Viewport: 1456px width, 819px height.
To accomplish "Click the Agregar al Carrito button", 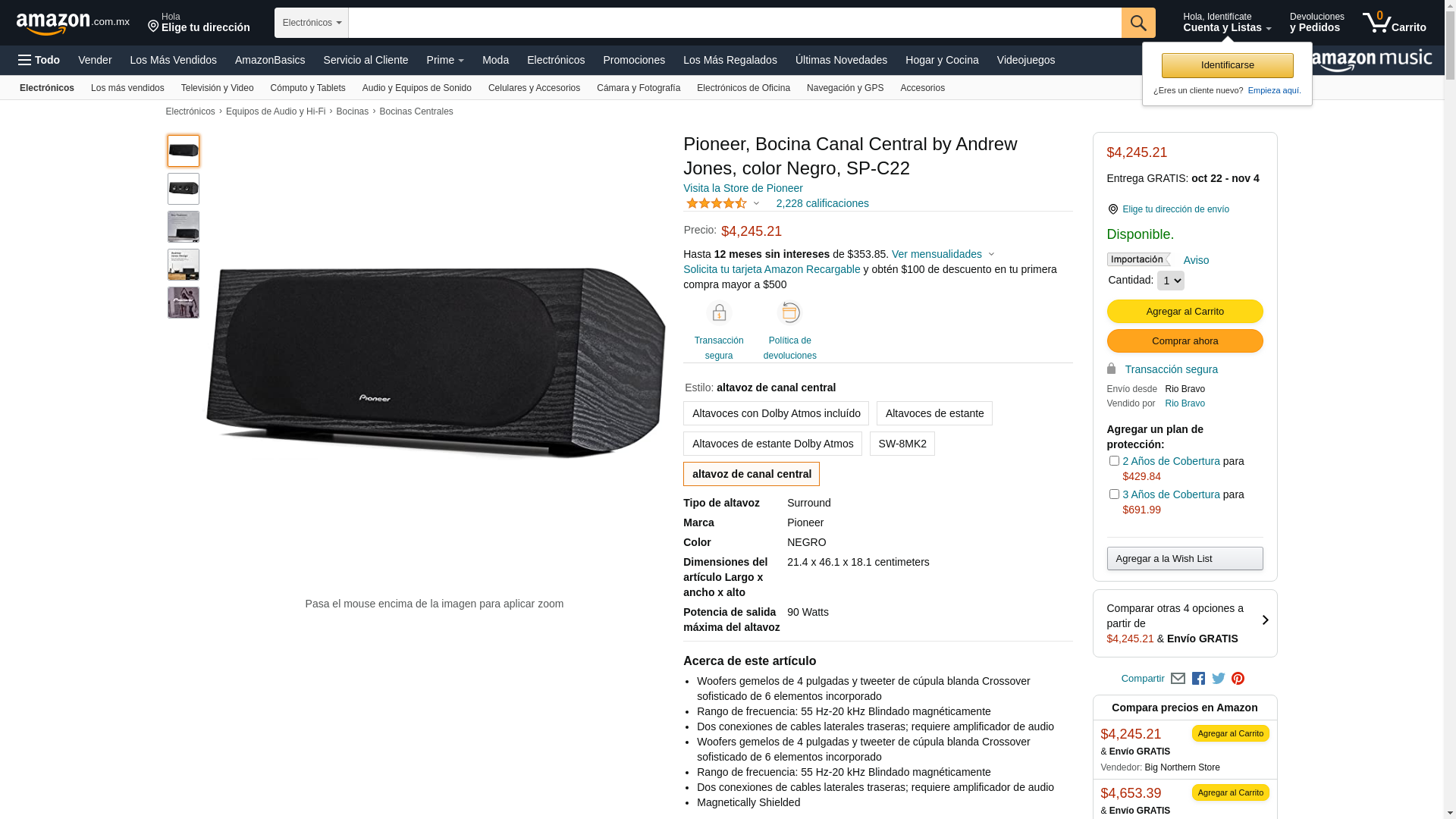I will 1185,312.
